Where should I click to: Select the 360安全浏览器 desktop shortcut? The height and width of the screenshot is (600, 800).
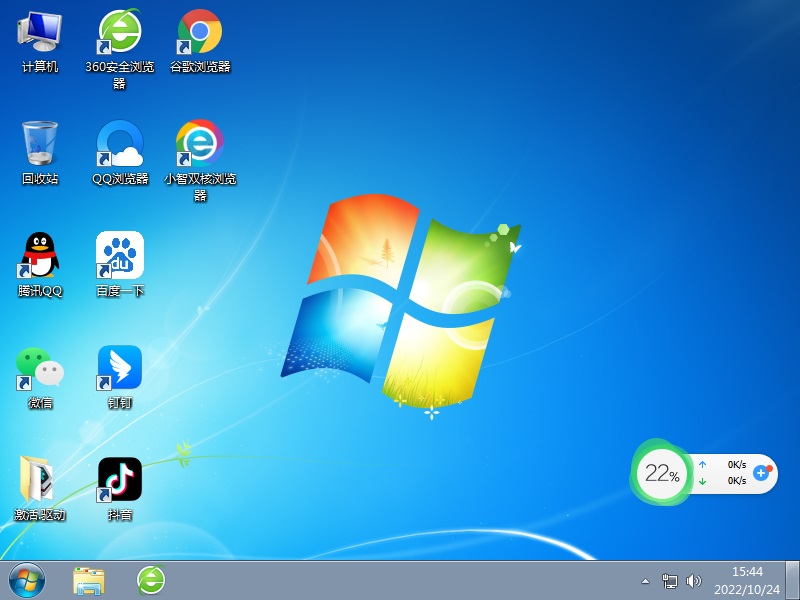(119, 48)
